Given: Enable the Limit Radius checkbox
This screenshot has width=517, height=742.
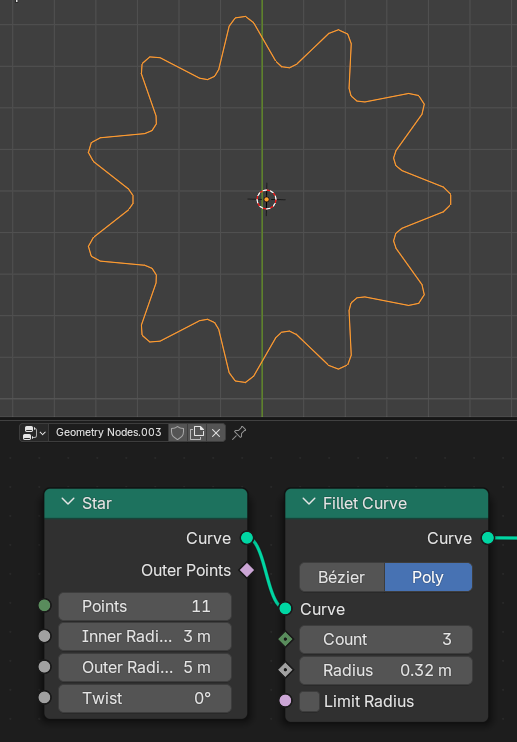Looking at the screenshot, I should [x=309, y=701].
